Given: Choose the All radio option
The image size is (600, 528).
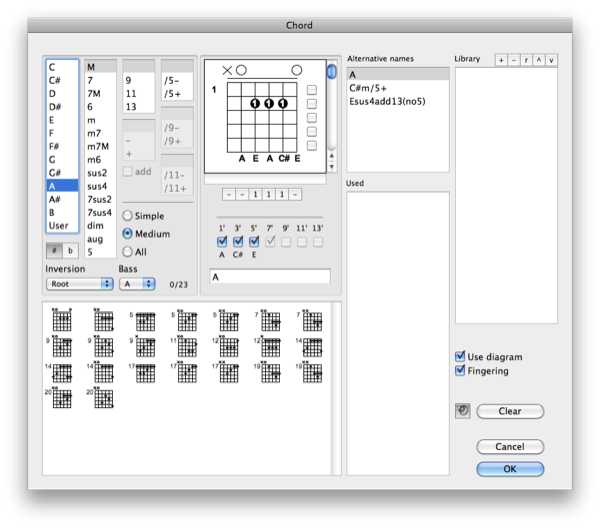Looking at the screenshot, I should tap(128, 250).
